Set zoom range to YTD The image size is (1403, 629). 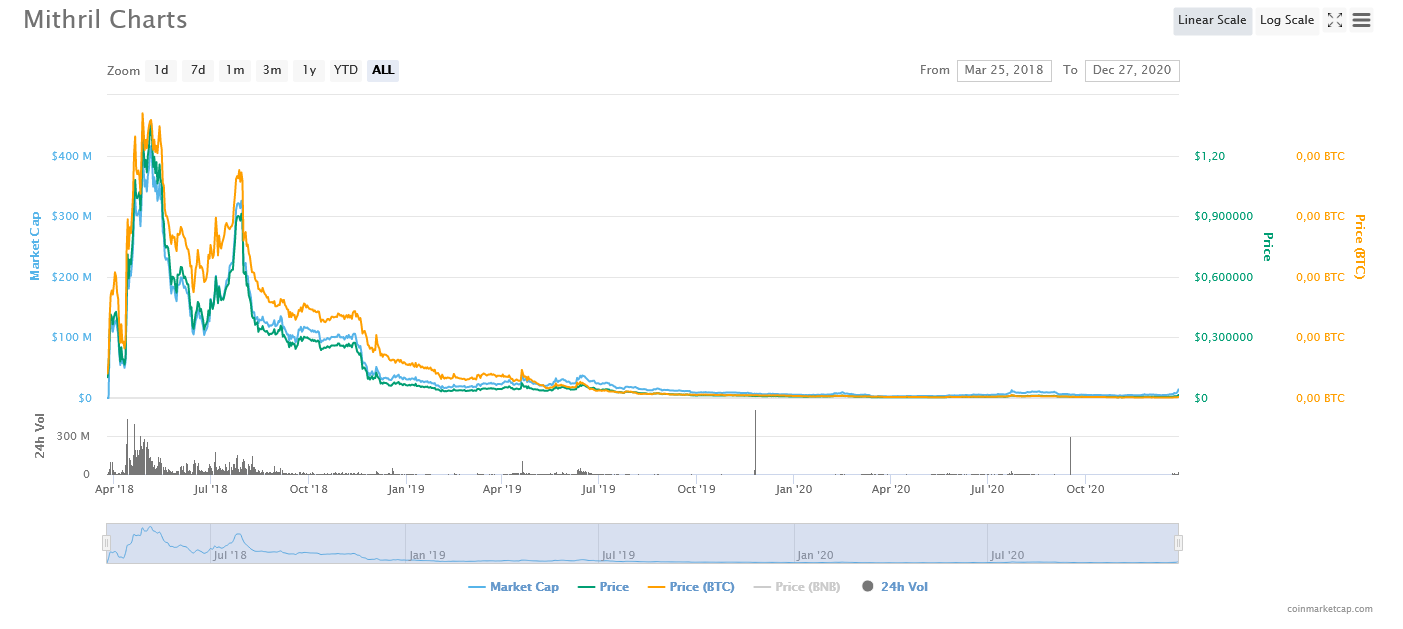coord(346,70)
